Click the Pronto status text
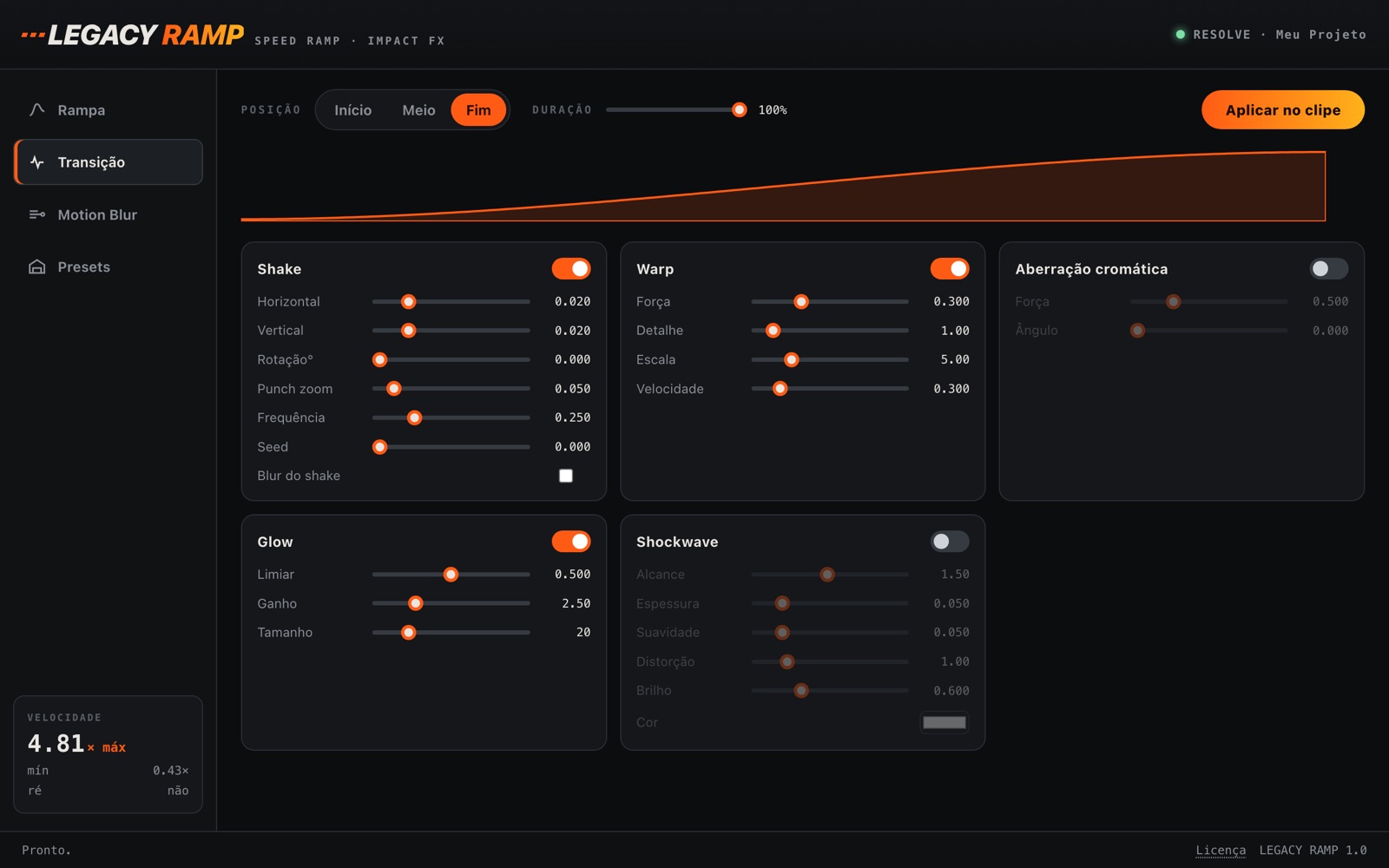 (46, 851)
